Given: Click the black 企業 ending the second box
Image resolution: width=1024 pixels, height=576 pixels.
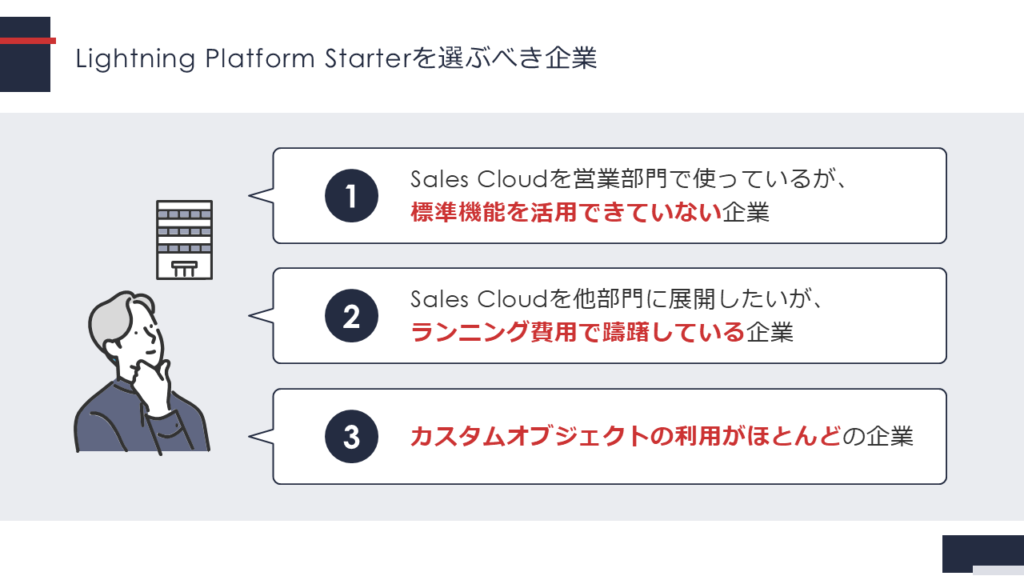Looking at the screenshot, I should point(770,332).
